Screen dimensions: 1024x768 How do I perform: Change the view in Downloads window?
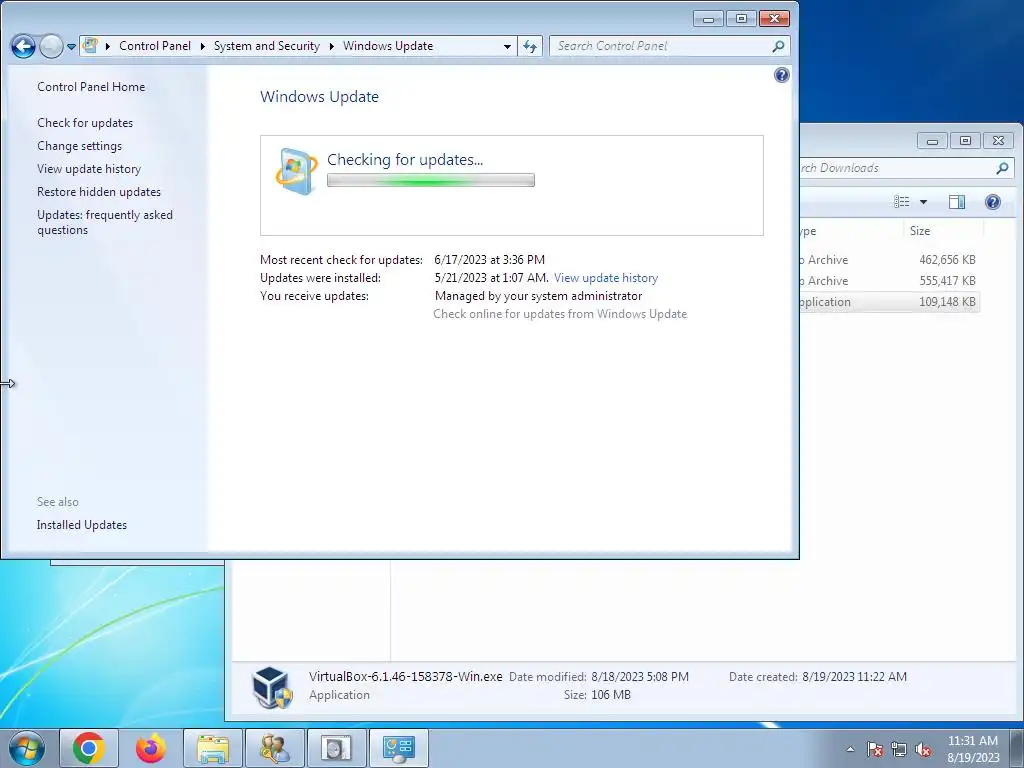902,202
